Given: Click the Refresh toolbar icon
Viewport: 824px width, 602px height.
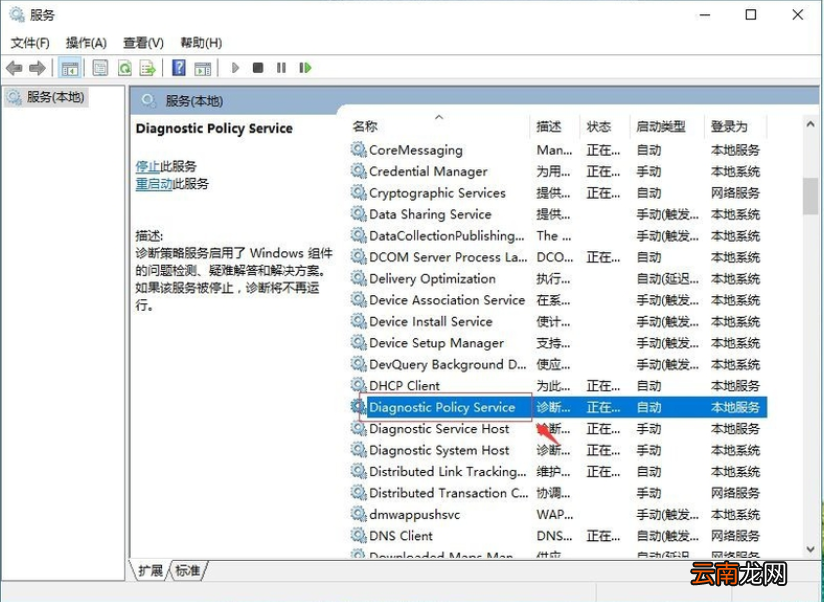Looking at the screenshot, I should click(x=125, y=68).
